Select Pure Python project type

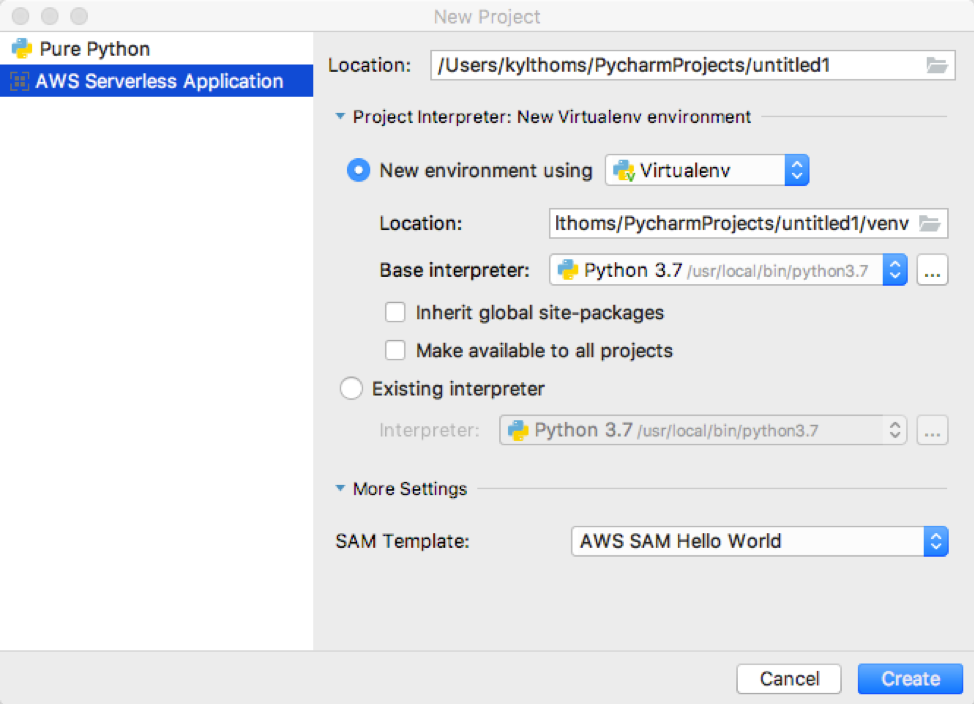tap(95, 49)
